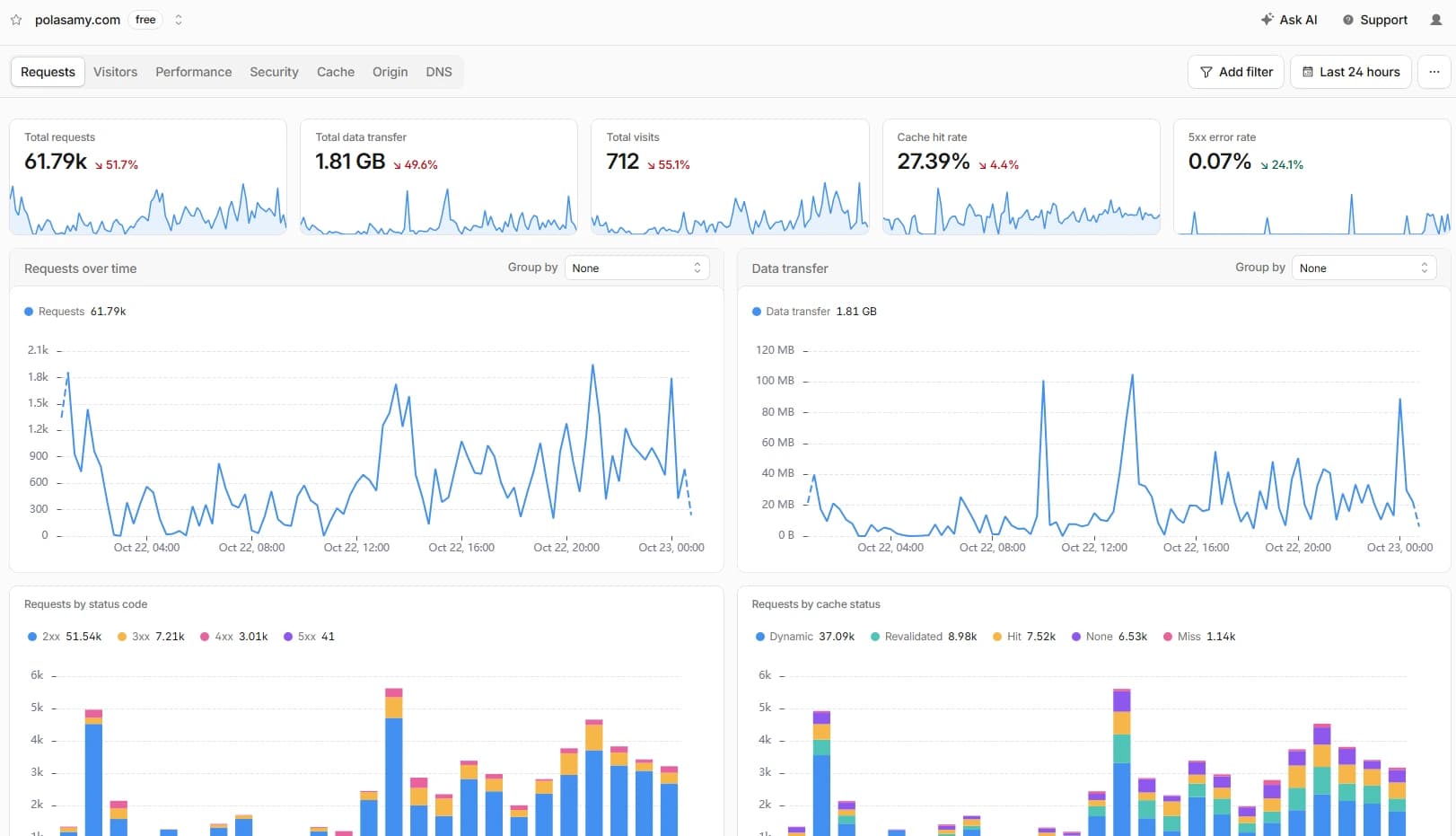Image resolution: width=1456 pixels, height=836 pixels.
Task: Toggle the 5xx status code legend item
Action: pos(309,637)
